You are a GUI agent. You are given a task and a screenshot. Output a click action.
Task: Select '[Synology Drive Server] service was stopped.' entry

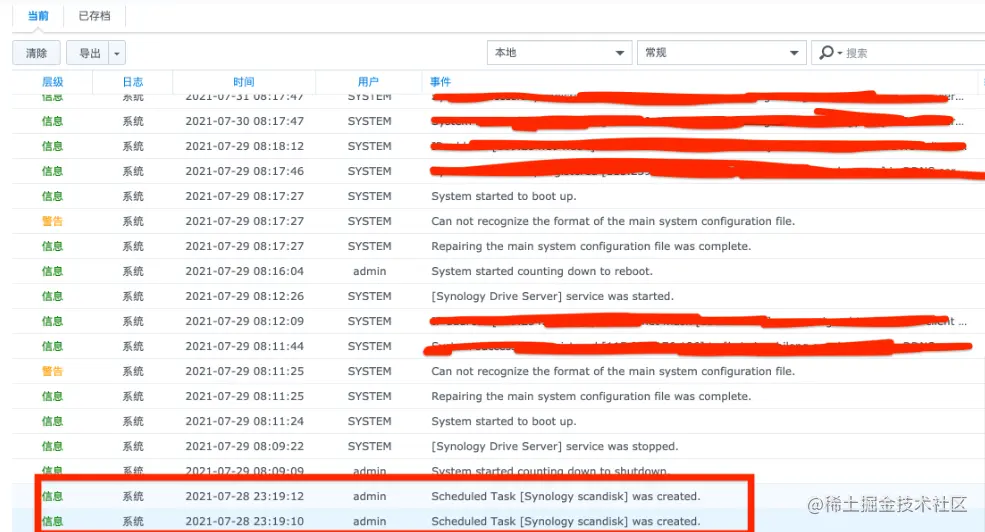499,446
